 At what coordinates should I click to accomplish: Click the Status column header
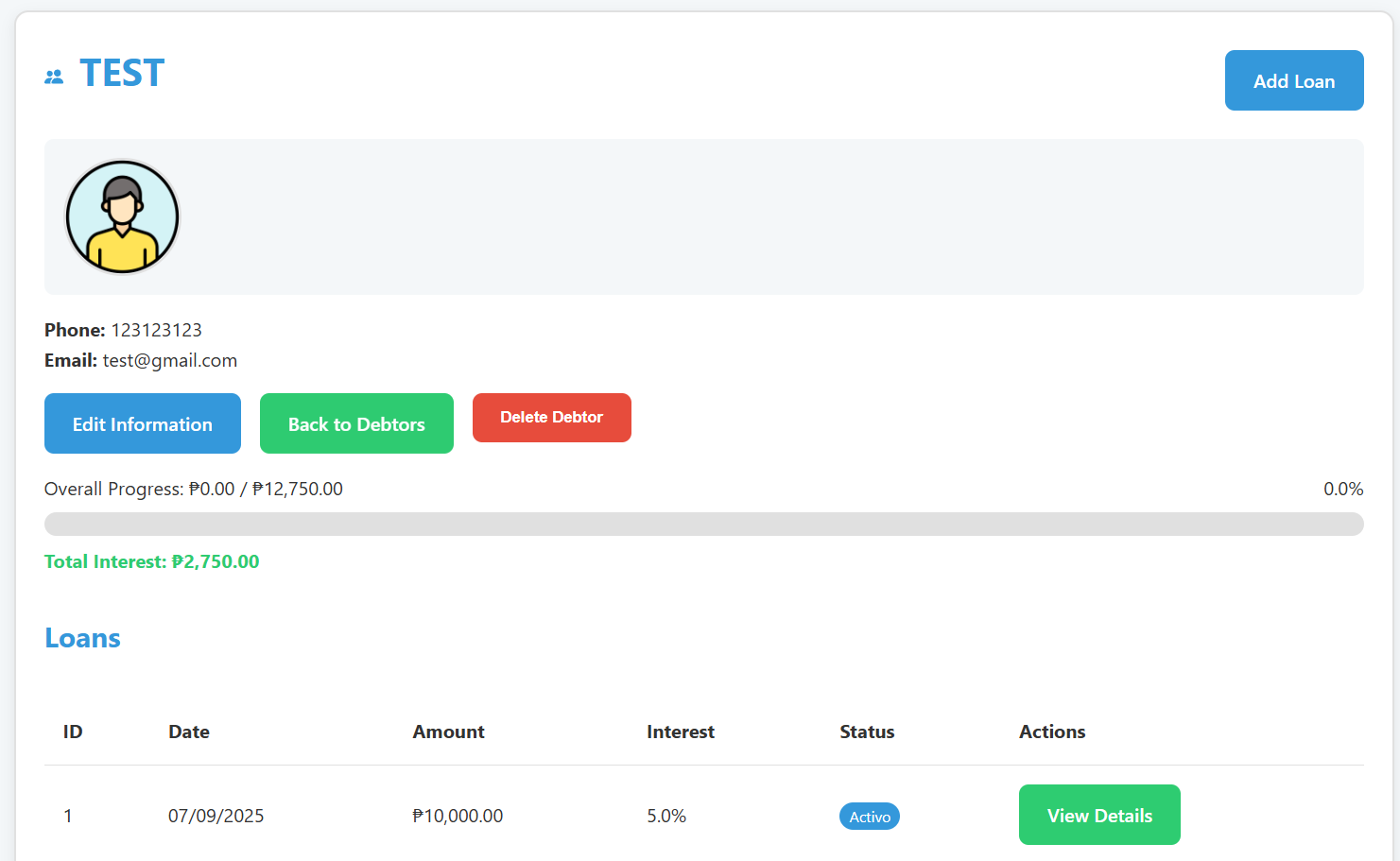[x=867, y=732]
